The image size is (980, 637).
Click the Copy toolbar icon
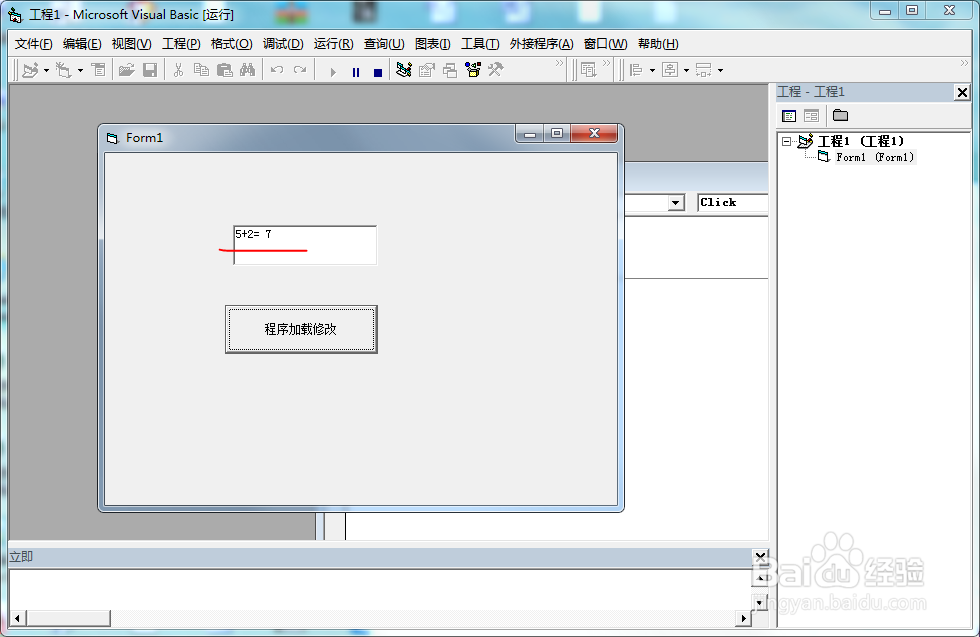201,70
